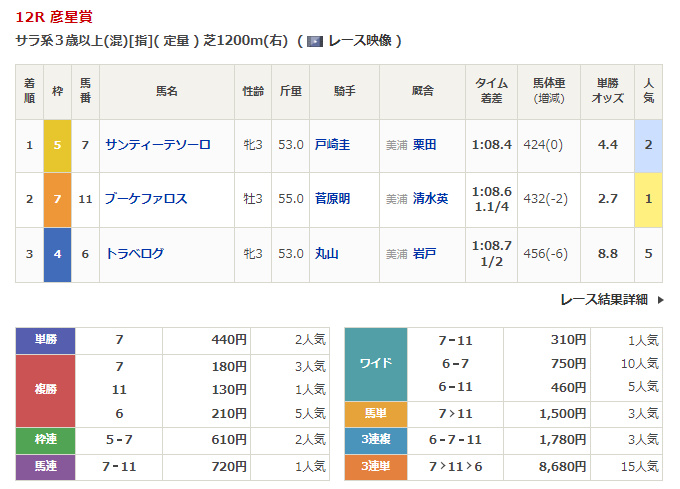680x489 pixels.
Task: Open trainer 岩戸's profile
Action: [425, 254]
